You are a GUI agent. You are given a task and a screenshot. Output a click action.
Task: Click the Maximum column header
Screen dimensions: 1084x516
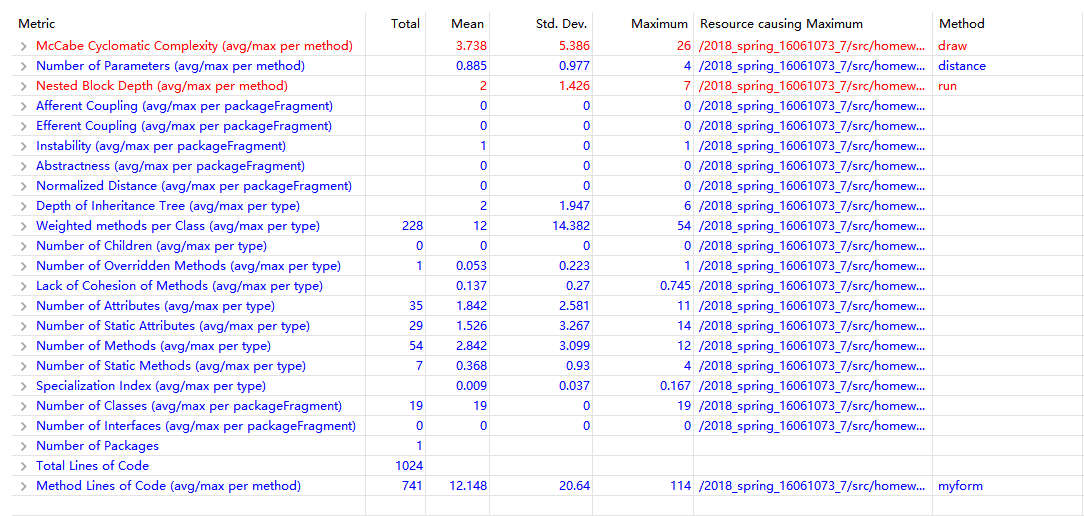tap(660, 24)
